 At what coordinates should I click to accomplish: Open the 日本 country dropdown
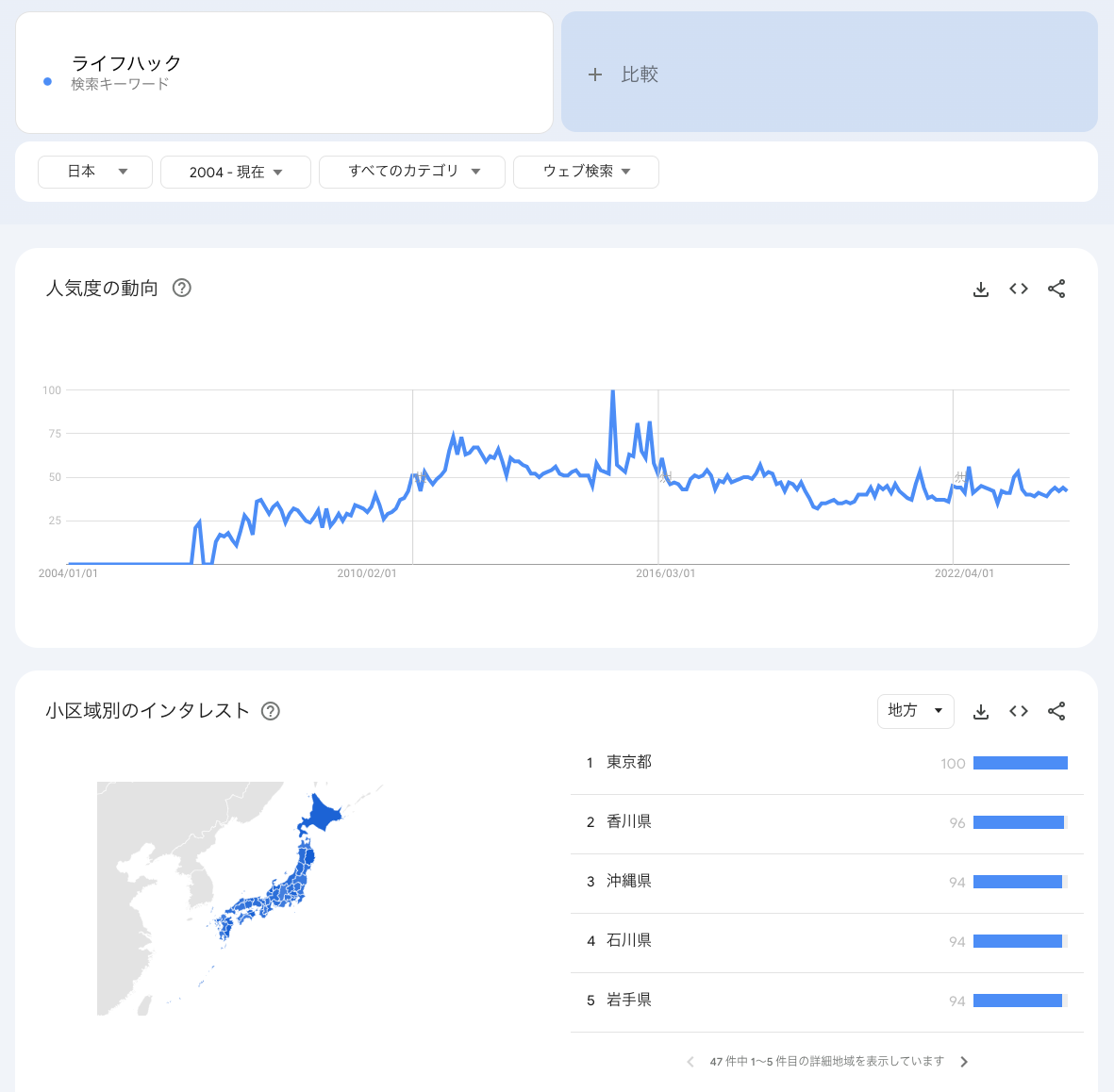[x=95, y=172]
